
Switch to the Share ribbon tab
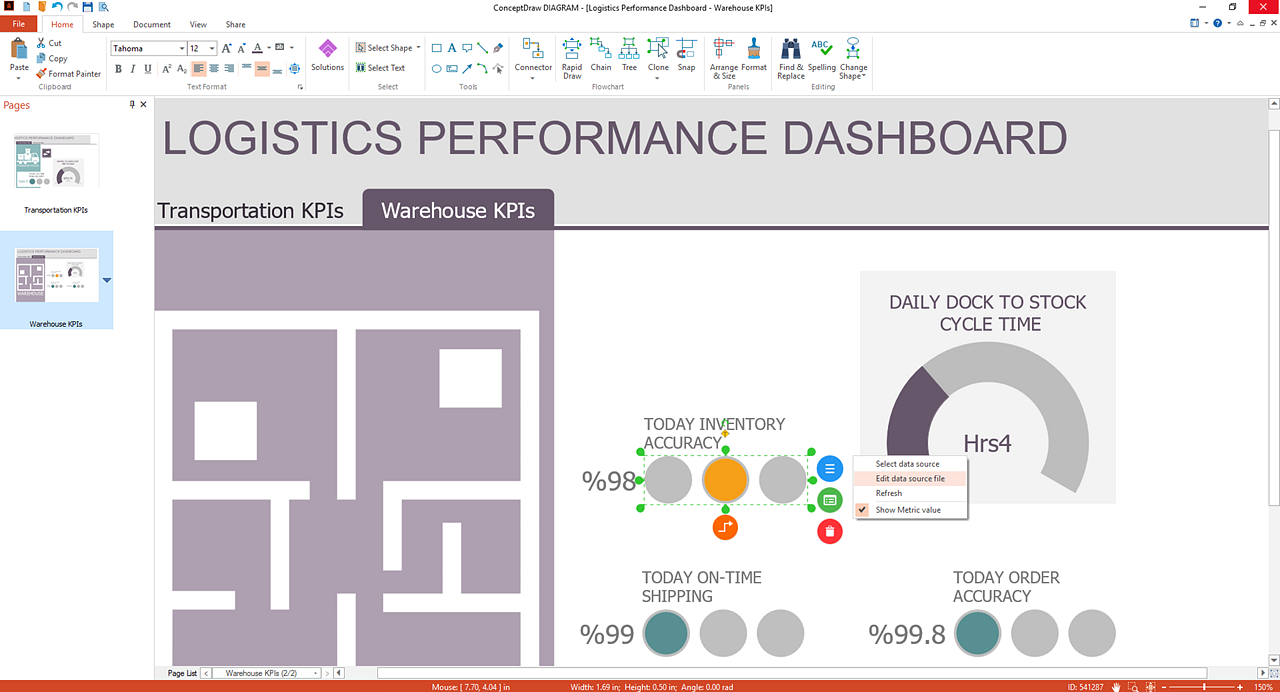tap(235, 24)
